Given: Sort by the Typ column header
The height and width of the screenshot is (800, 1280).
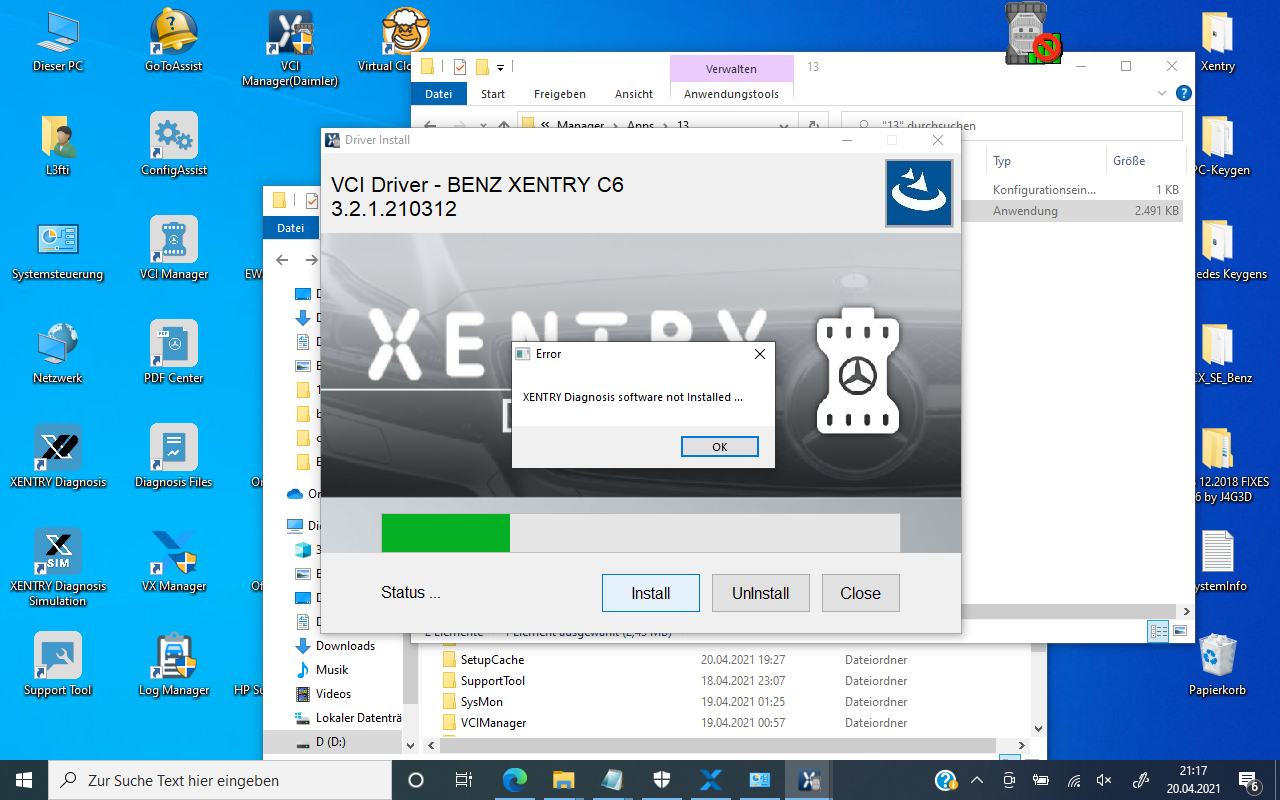Looking at the screenshot, I should pyautogui.click(x=1046, y=161).
